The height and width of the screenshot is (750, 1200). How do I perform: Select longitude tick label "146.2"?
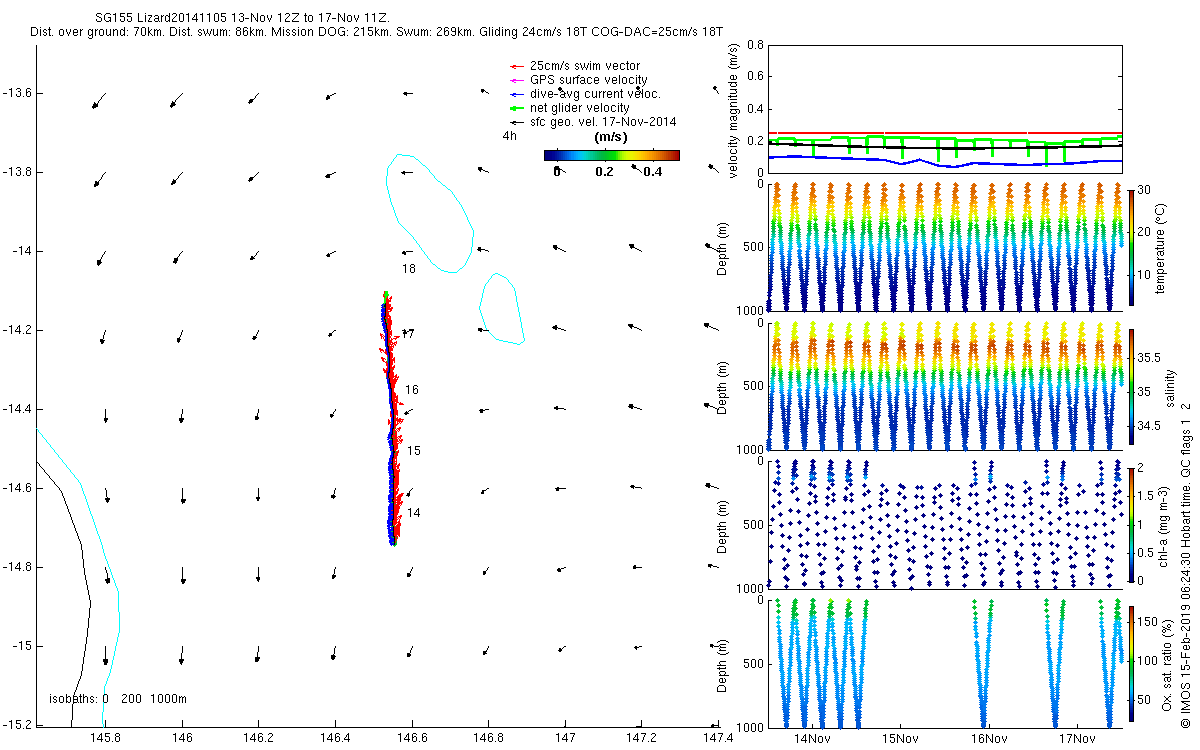(x=258, y=737)
